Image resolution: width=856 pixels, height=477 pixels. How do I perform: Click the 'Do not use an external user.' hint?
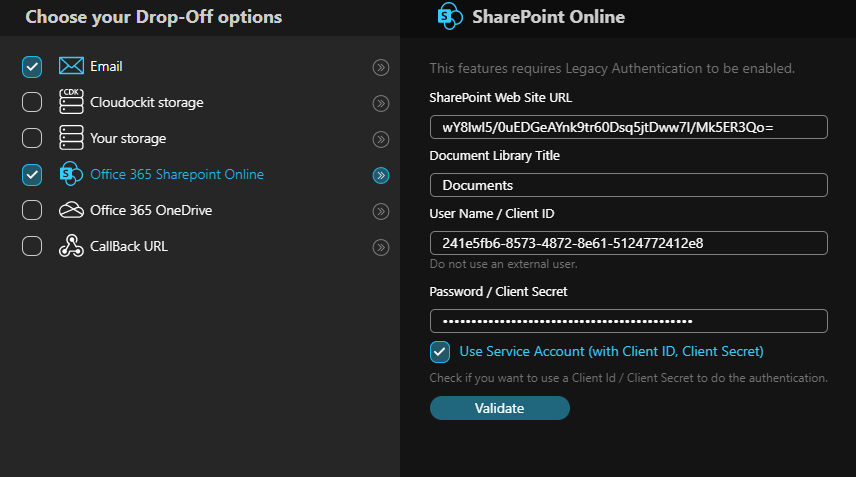tap(503, 264)
